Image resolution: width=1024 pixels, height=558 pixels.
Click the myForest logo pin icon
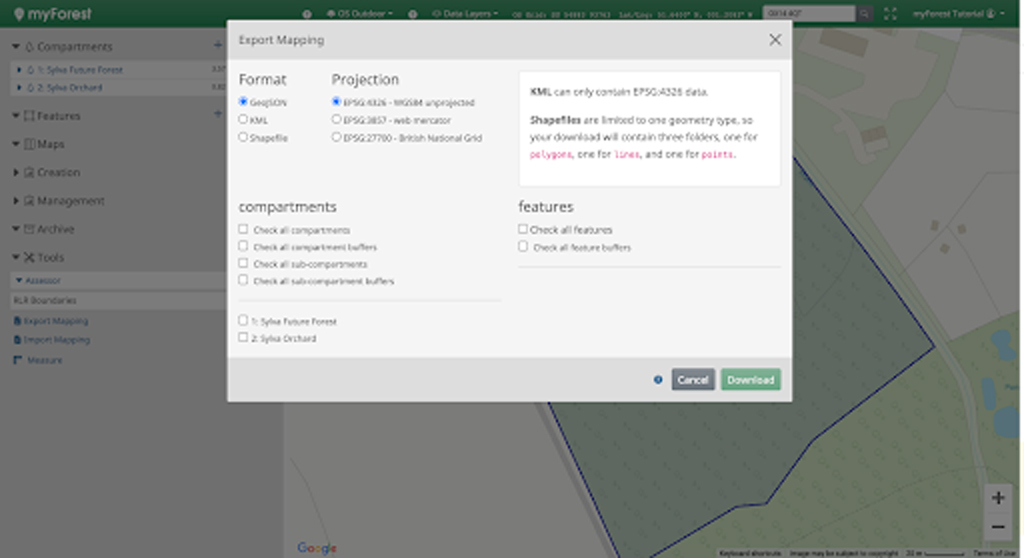[19, 14]
